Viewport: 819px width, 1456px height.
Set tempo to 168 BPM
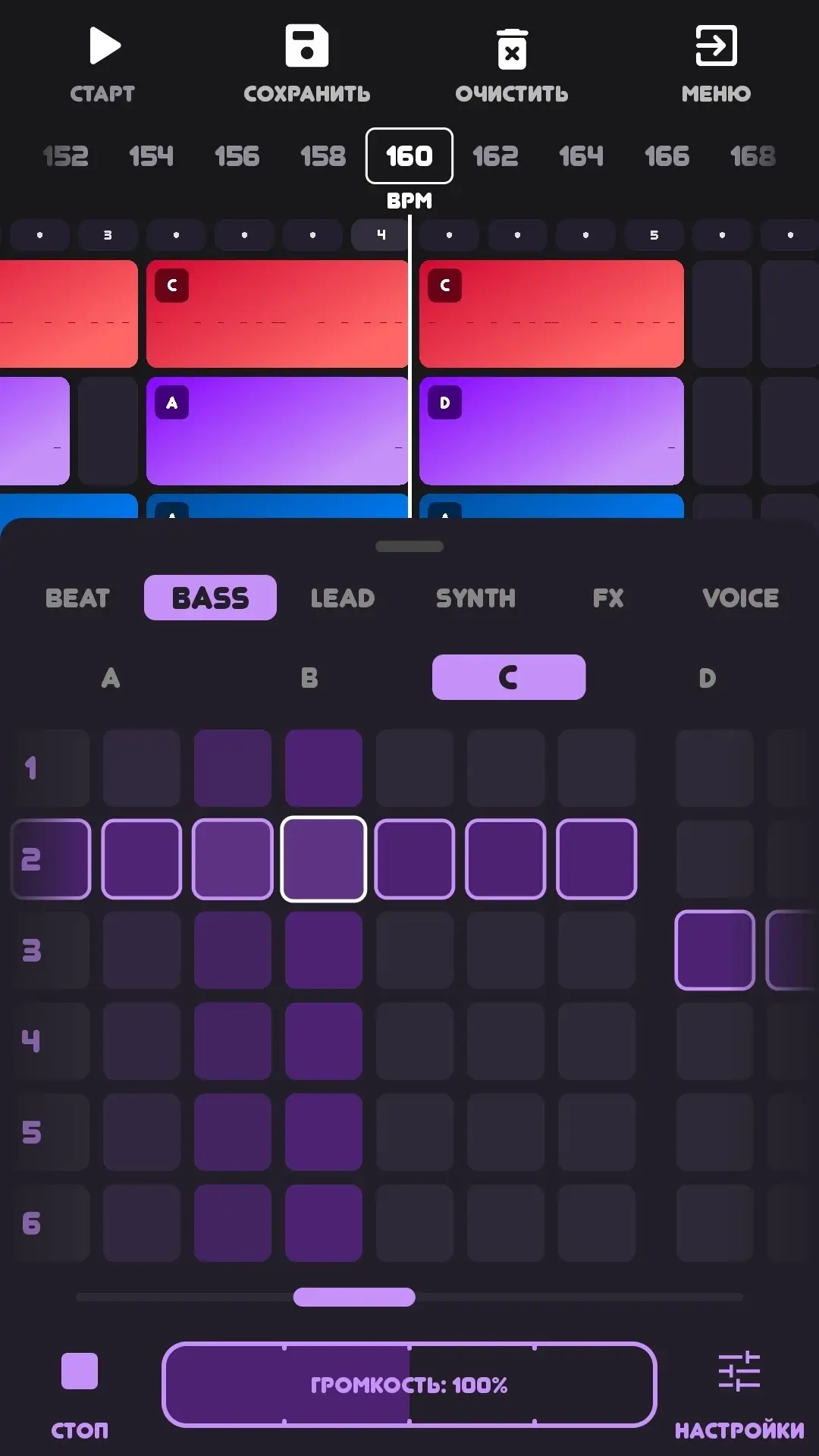(752, 156)
